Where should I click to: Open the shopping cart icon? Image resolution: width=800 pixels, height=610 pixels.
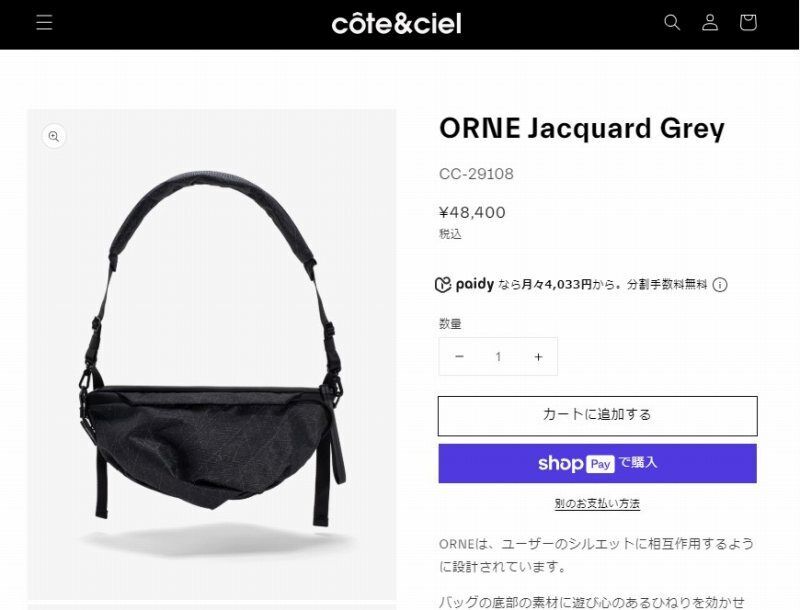click(x=748, y=22)
